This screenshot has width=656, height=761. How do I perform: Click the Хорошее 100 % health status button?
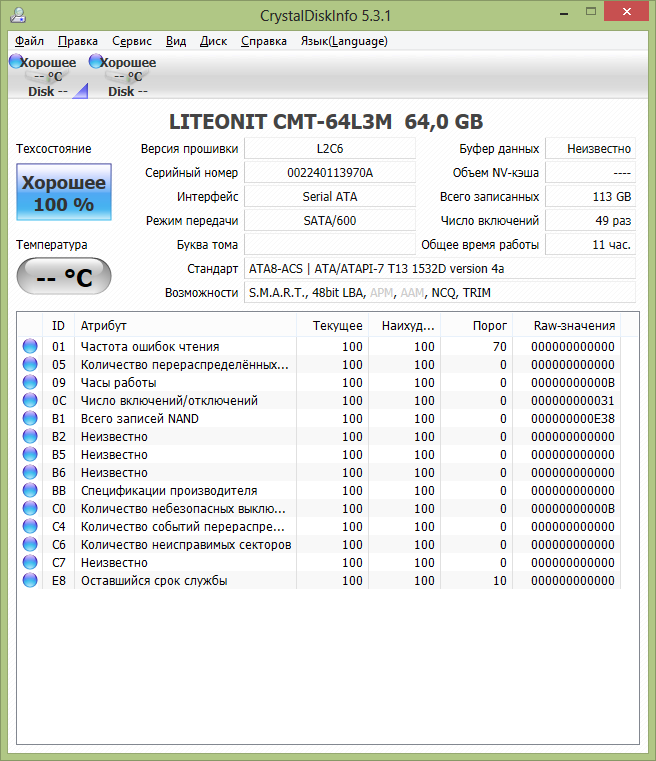[x=64, y=192]
